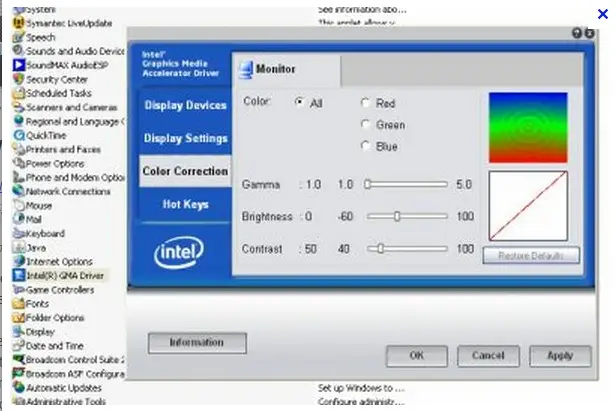
Task: Open Scheduled Tasks icon
Action: (x=18, y=93)
